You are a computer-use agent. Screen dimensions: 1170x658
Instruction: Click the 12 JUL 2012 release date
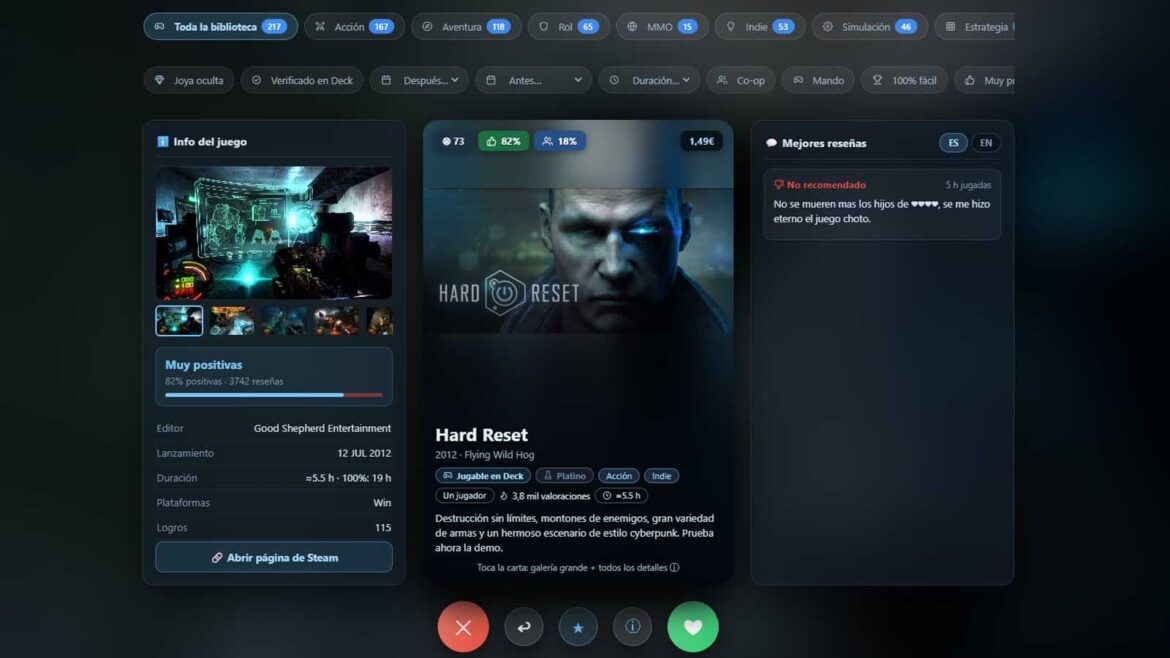364,453
